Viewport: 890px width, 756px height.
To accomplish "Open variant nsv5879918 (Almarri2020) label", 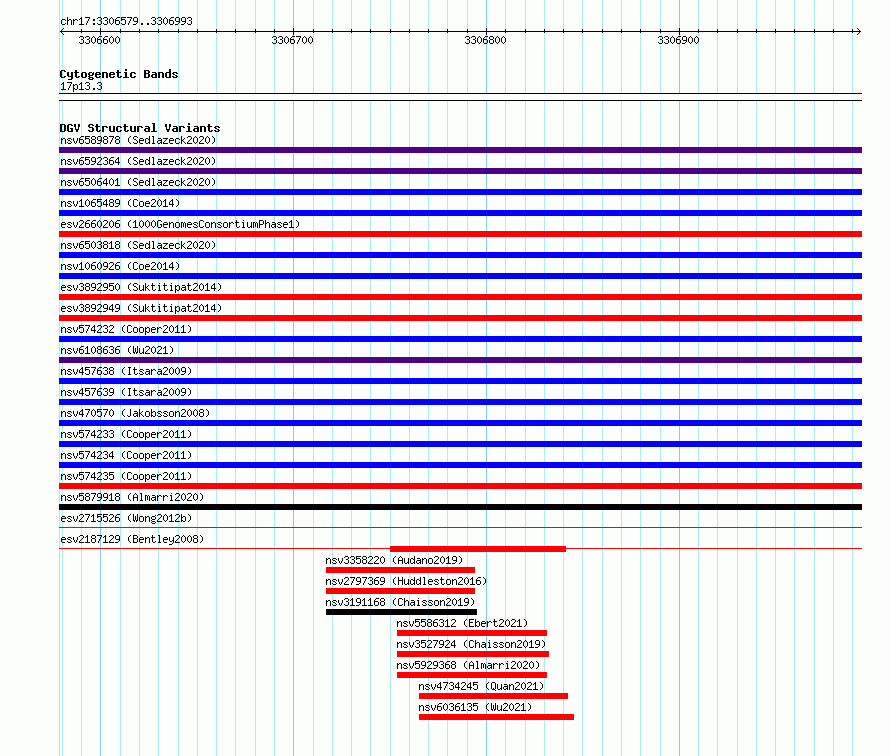I will click(x=132, y=497).
